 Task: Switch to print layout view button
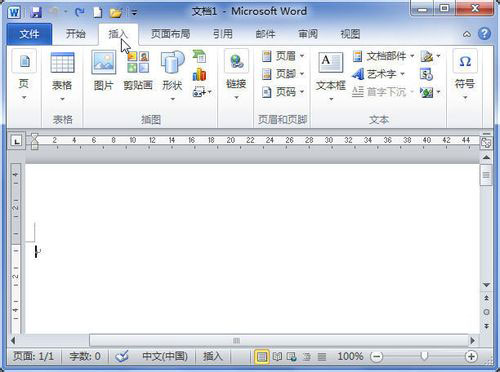[x=262, y=357]
